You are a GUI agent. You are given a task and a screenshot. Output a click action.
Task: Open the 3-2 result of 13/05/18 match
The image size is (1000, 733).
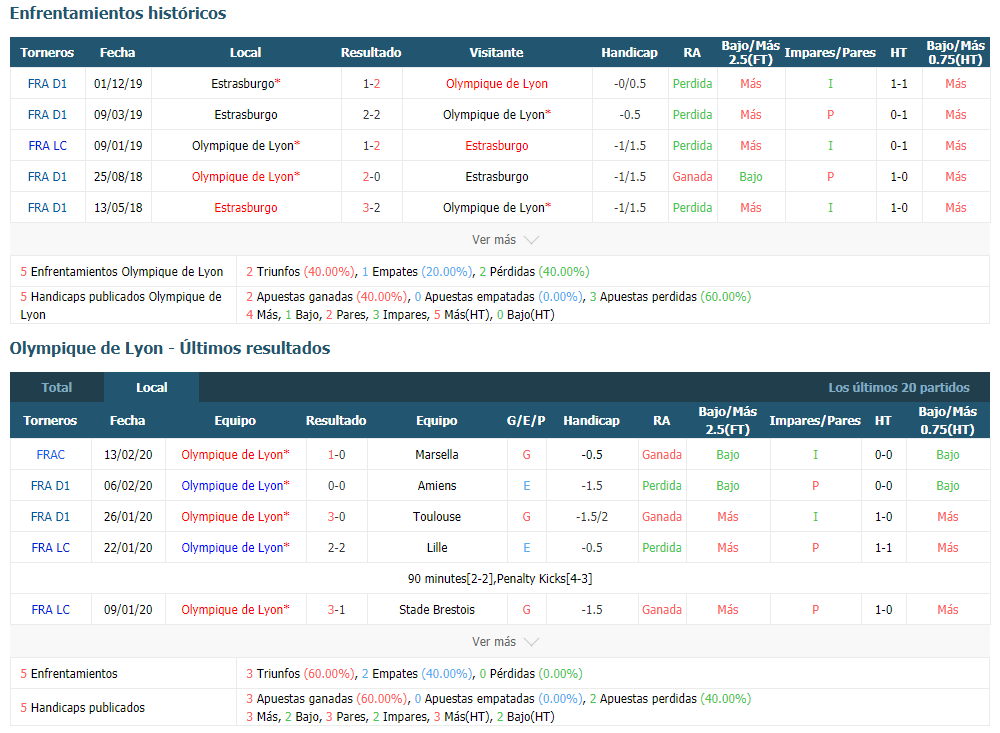click(371, 208)
